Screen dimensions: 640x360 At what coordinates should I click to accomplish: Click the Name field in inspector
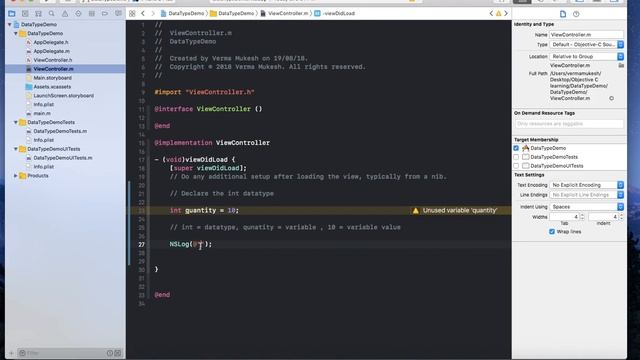click(x=587, y=35)
